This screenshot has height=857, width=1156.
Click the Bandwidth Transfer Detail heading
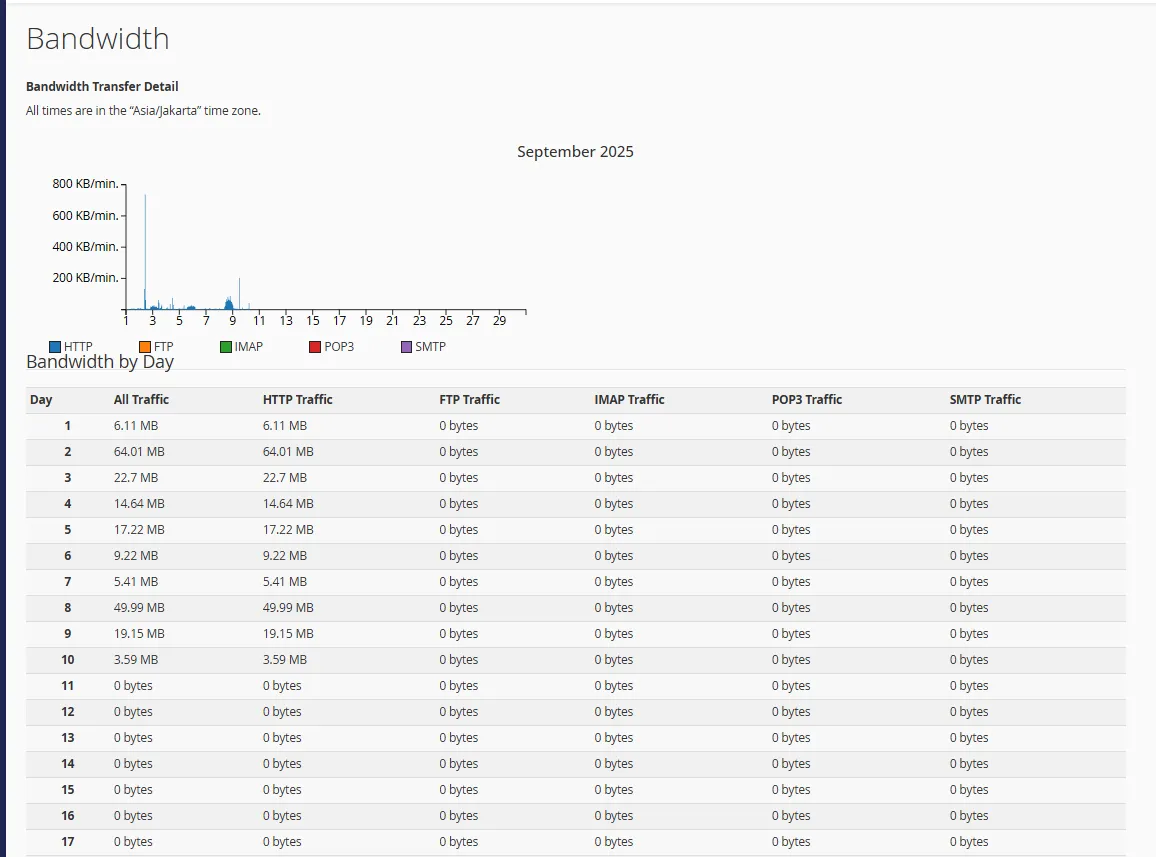(x=102, y=87)
